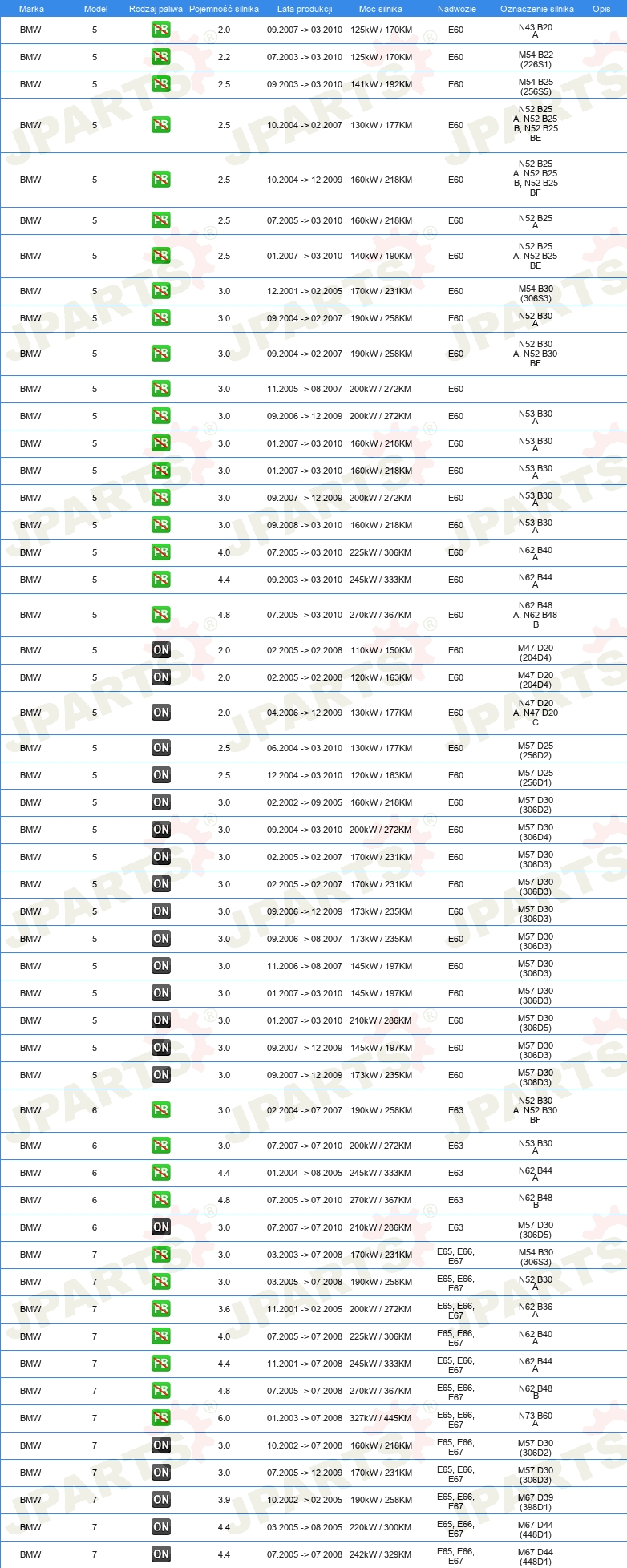Viewport: 627px width, 1568px height.
Task: Select the 141kW / 192KM power cell
Action: tap(381, 84)
